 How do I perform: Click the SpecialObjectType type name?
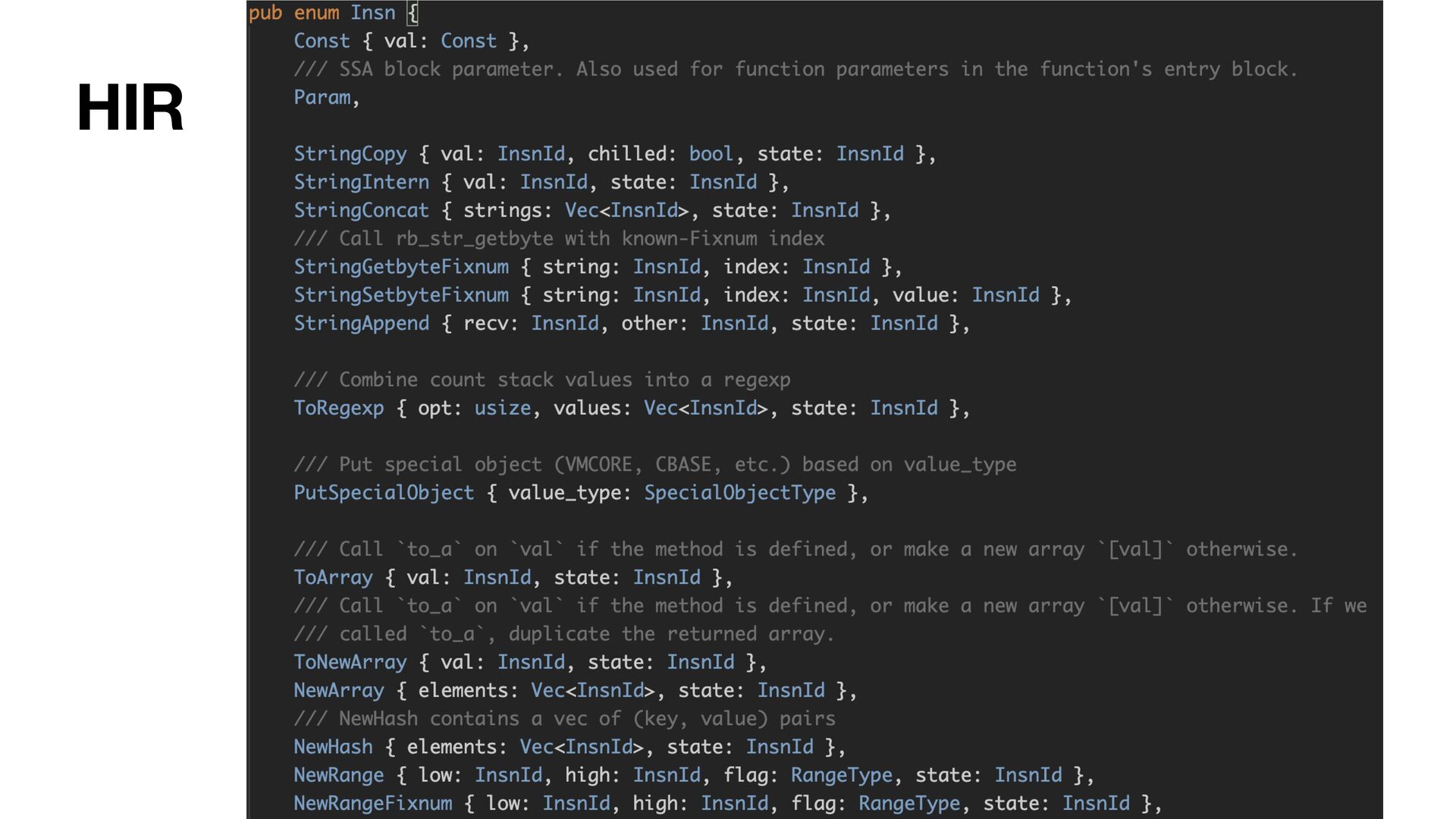[x=739, y=493]
